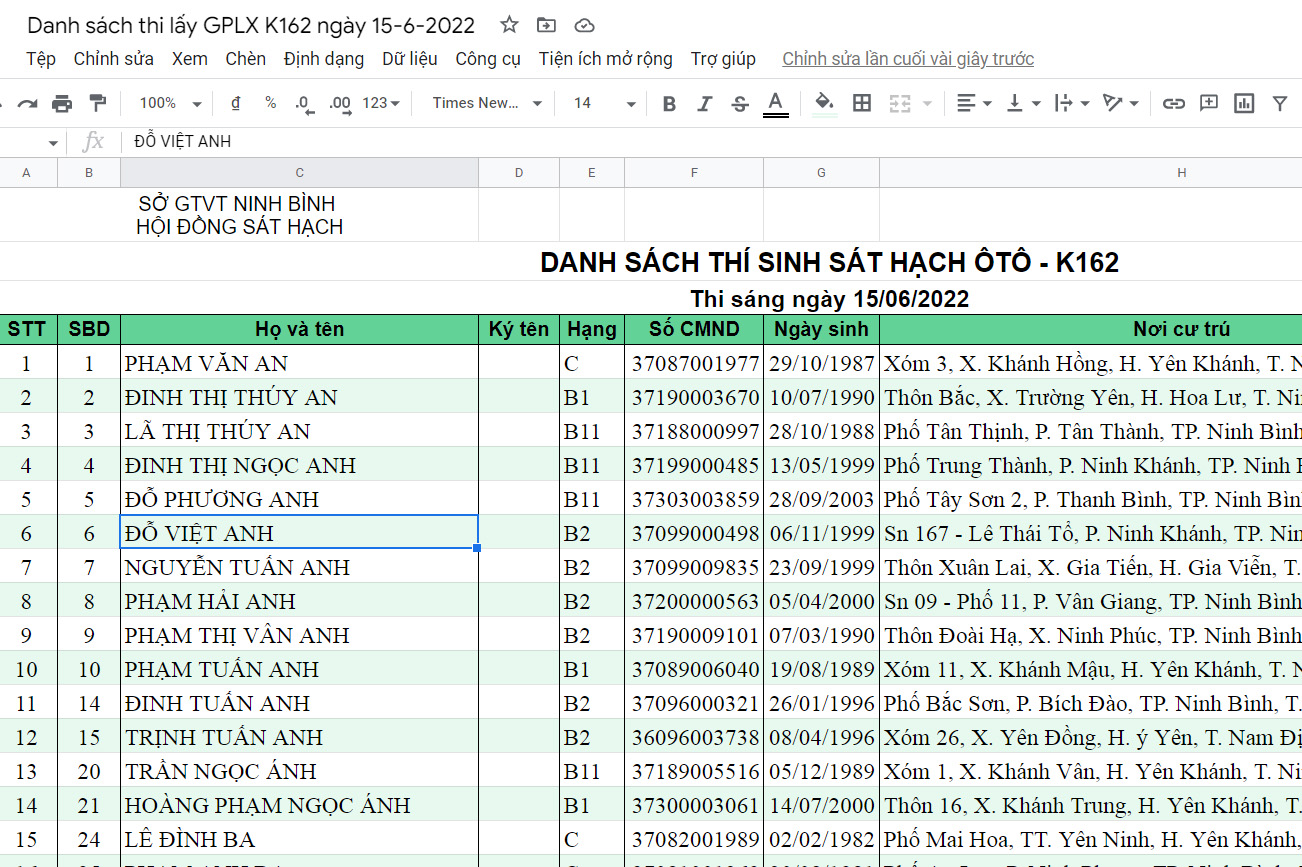Image resolution: width=1302 pixels, height=867 pixels.
Task: Select the paint format tool
Action: tap(97, 103)
